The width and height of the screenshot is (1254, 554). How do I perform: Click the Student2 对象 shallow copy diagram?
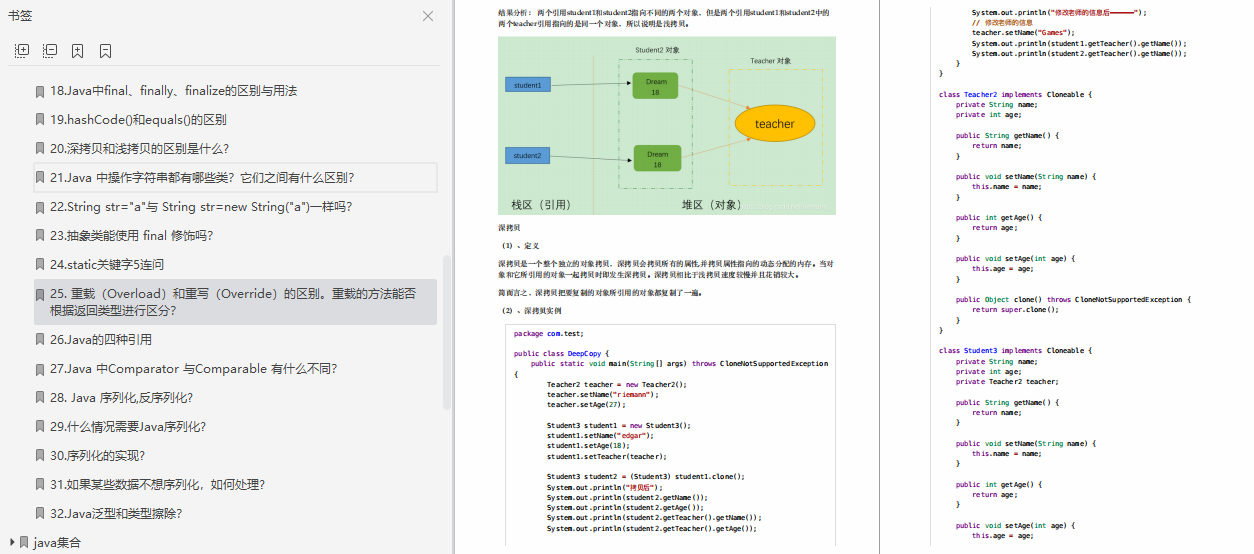pyautogui.click(x=666, y=125)
